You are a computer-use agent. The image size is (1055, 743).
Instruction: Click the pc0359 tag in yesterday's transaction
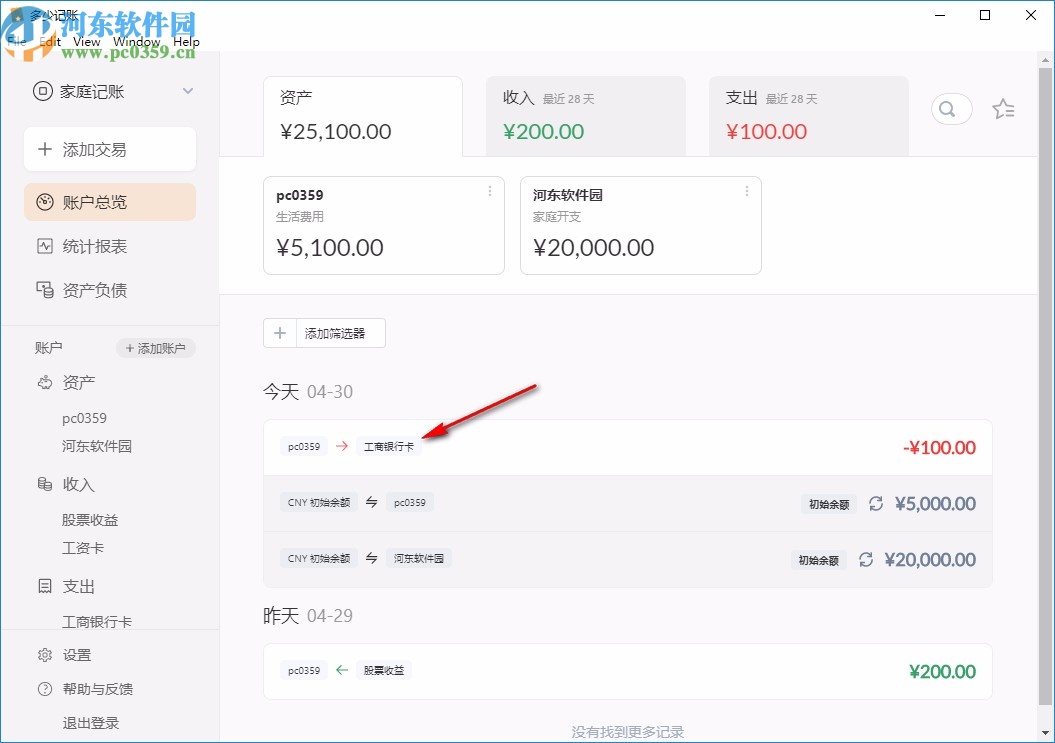click(x=304, y=670)
